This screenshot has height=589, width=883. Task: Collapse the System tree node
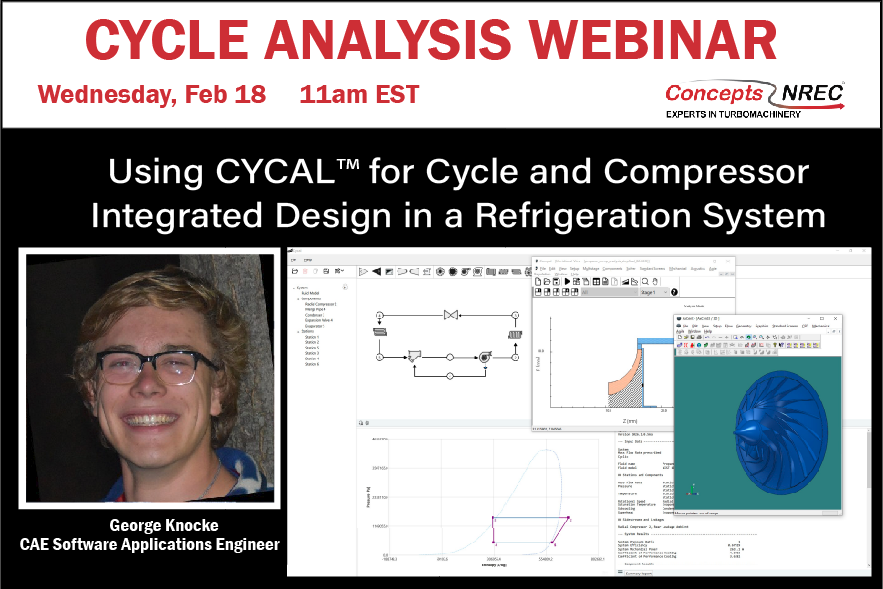coord(294,288)
